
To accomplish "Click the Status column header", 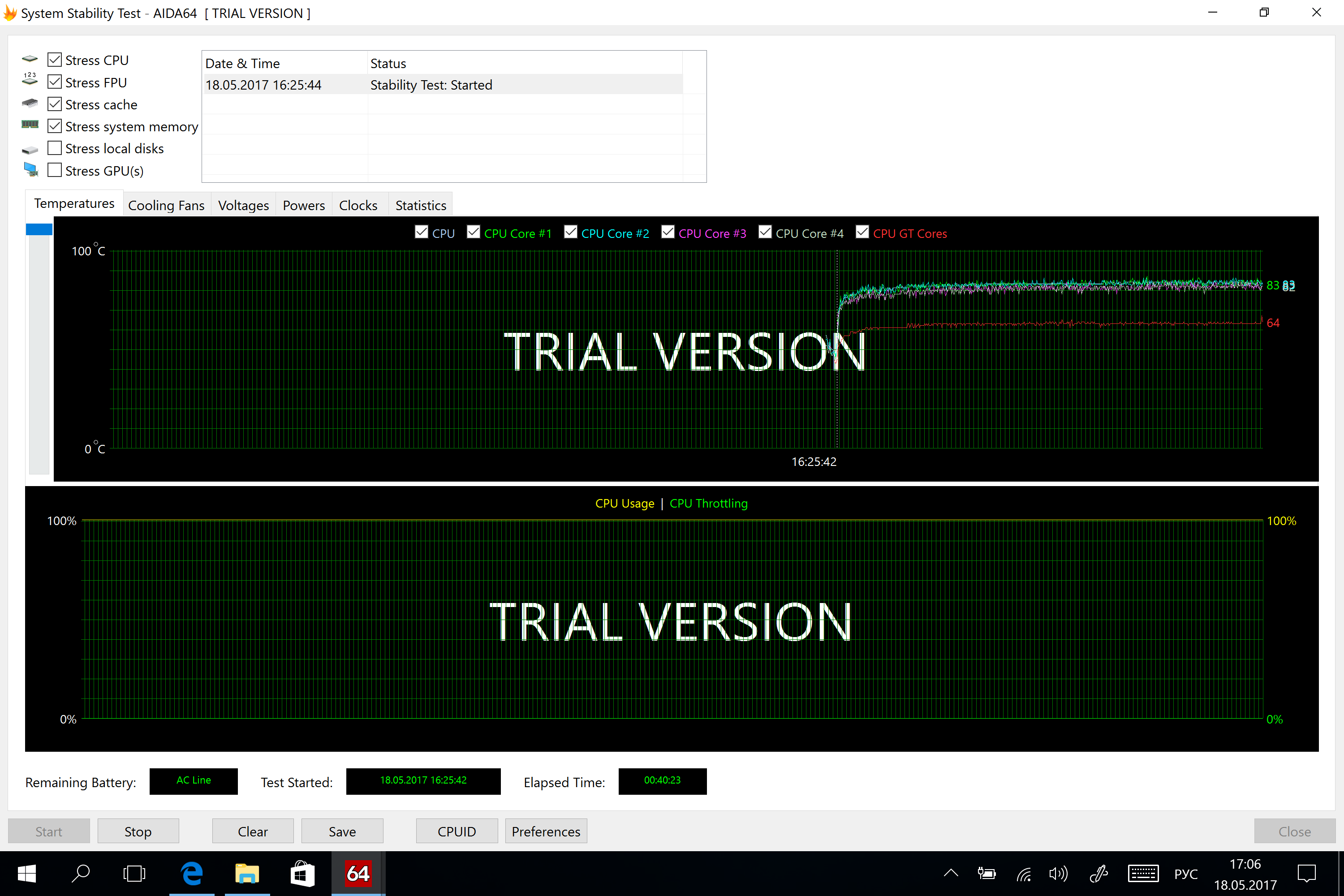I will (x=525, y=63).
